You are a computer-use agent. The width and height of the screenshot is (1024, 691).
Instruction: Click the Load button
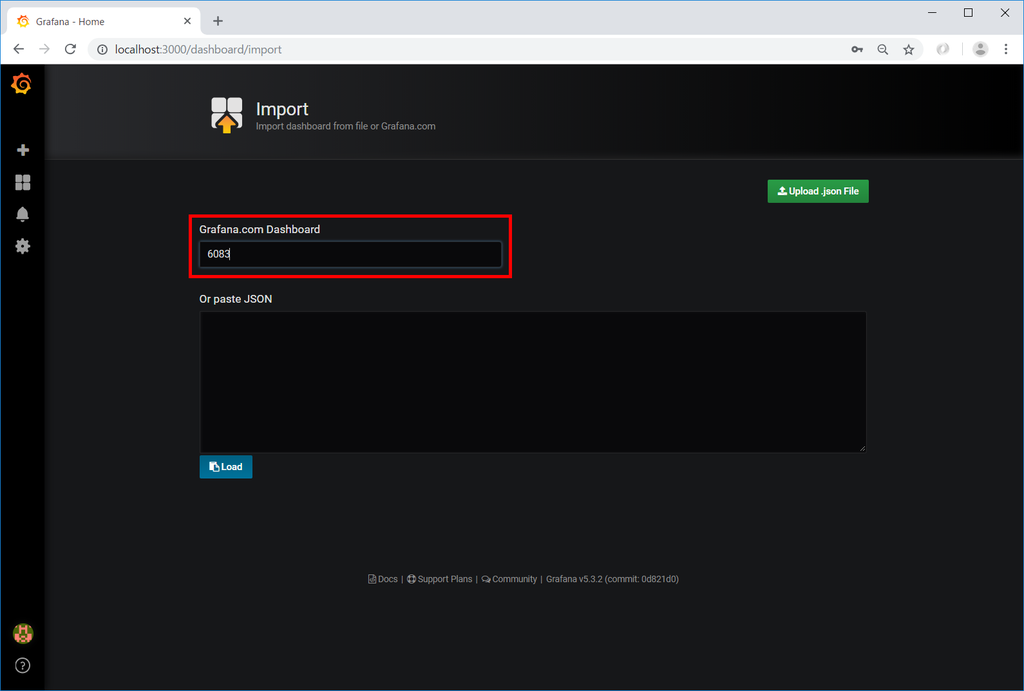(x=226, y=467)
